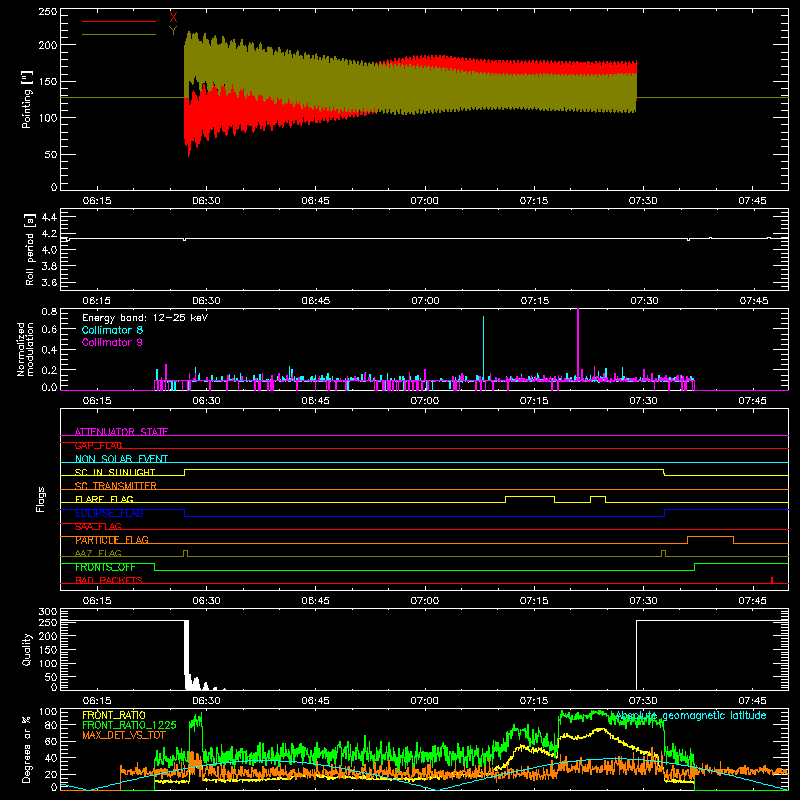
Task: Click the 06:15 label under the Flags plot
Action: pyautogui.click(x=97, y=601)
